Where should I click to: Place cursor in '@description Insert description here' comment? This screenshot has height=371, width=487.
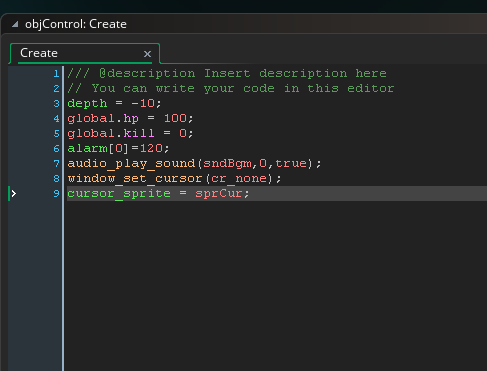243,73
